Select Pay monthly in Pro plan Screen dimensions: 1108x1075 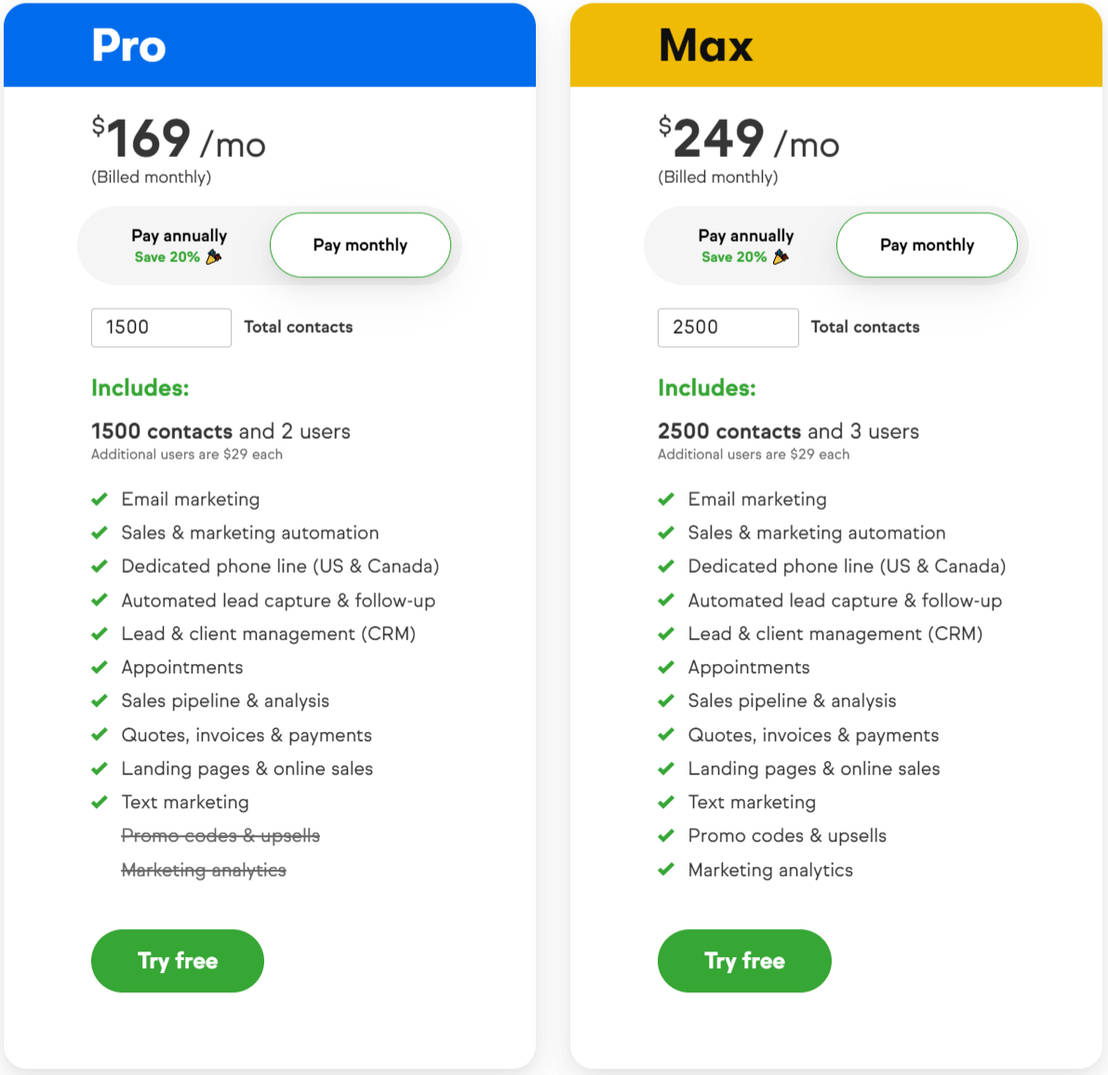click(360, 245)
